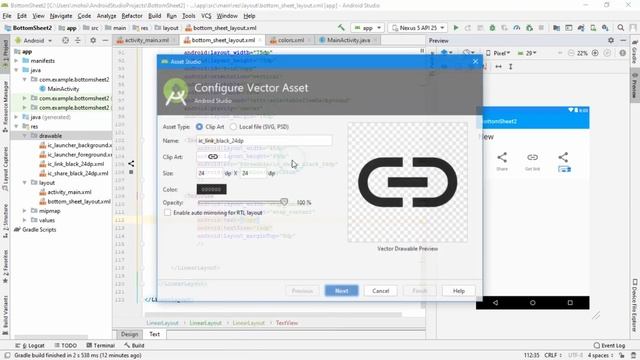Click the width Size field

[210, 173]
